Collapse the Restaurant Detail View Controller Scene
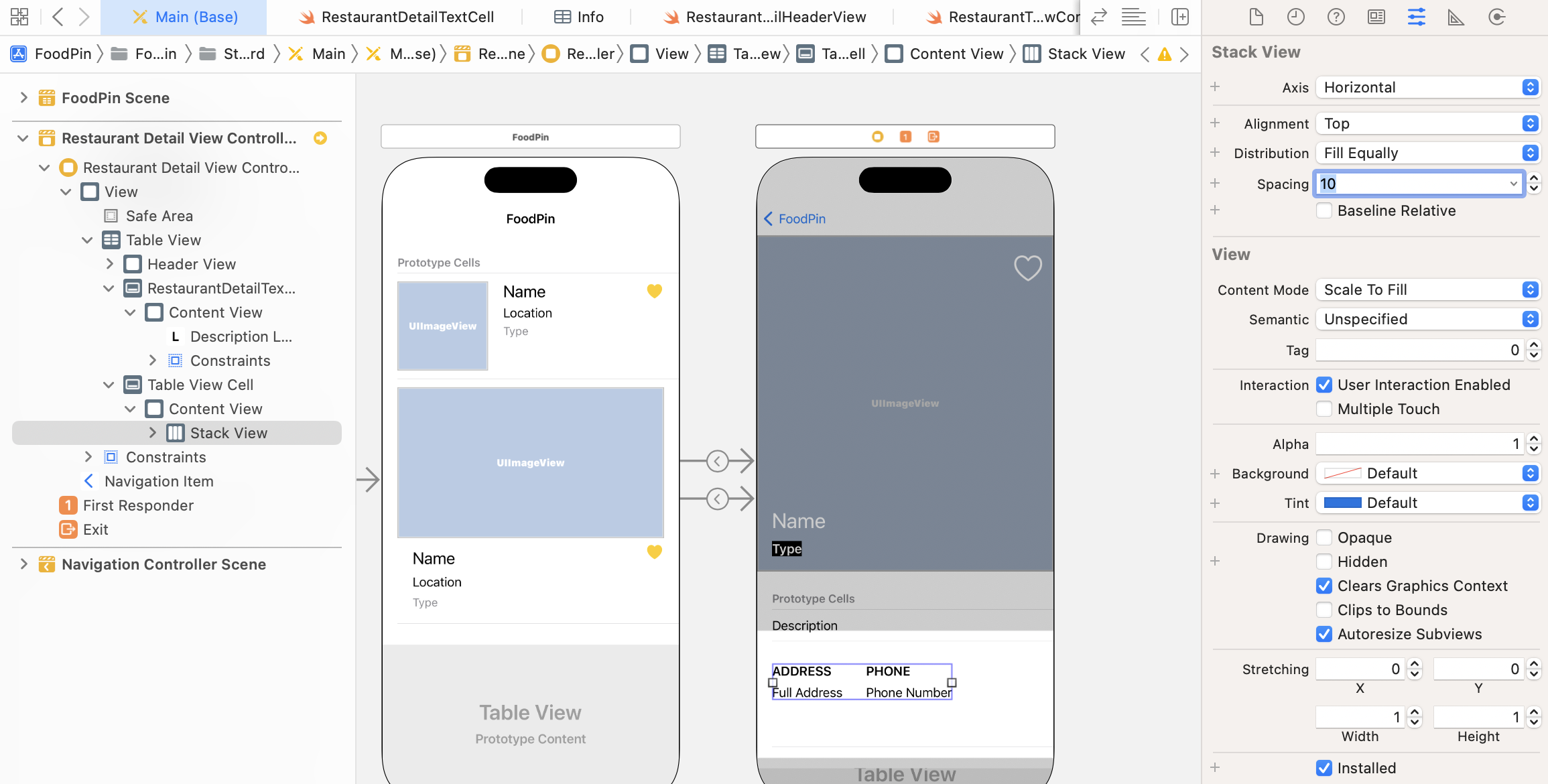Screen dimensions: 1548x784 click(x=22, y=138)
